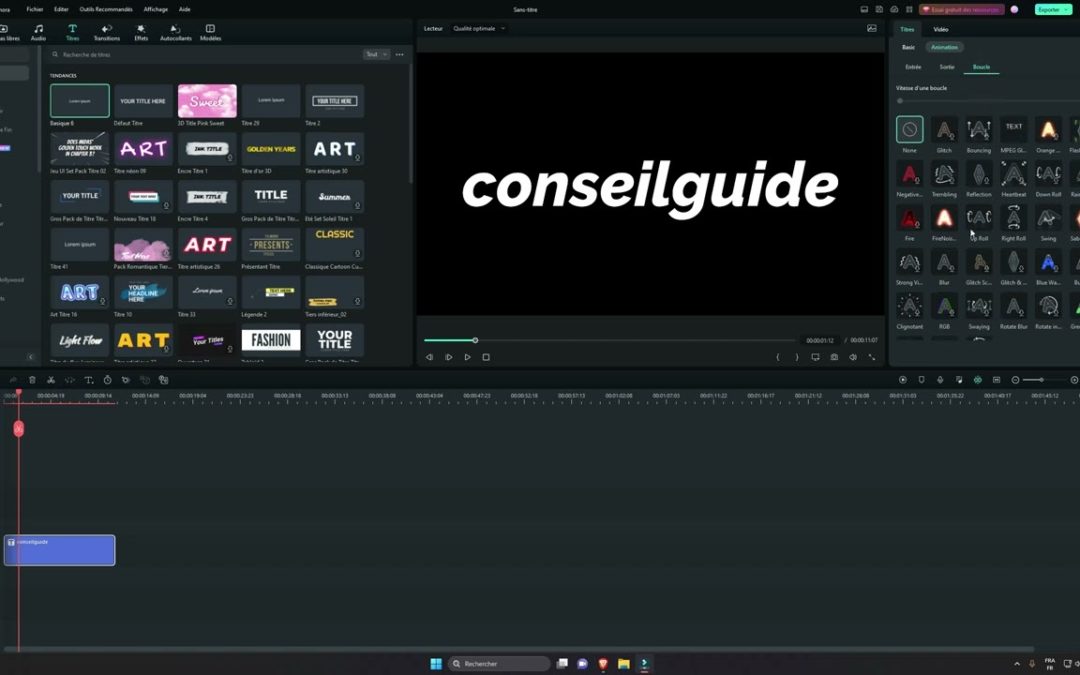1080x675 pixels.
Task: Click the volume speaker icon under preview
Action: coord(853,357)
